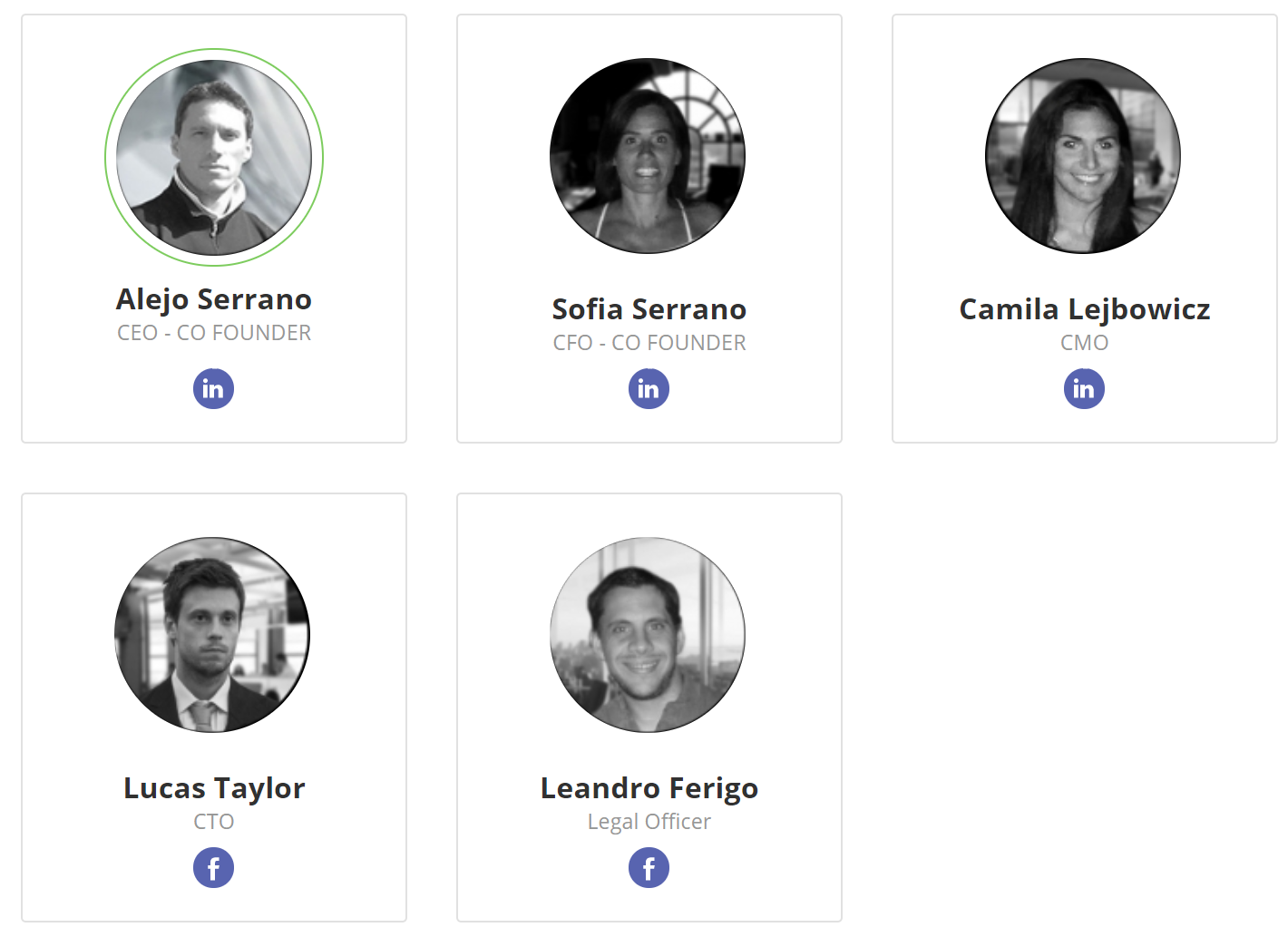Screen dimensions: 1288x937
Task: Click Alejo Serrano's profile photo
Action: click(x=214, y=157)
